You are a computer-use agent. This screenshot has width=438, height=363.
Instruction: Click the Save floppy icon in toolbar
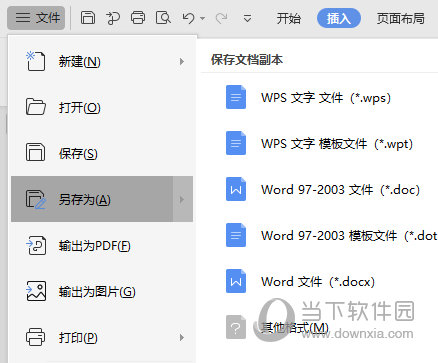88,18
